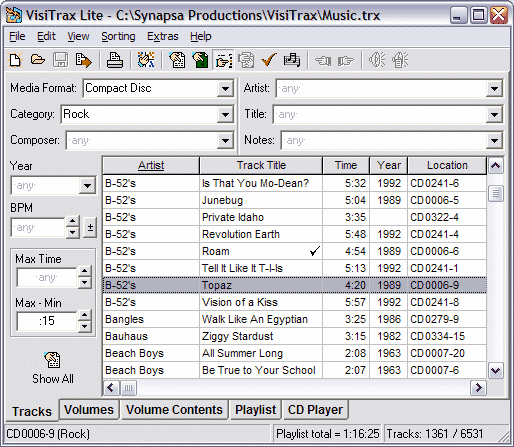
Task: Increase BPM with the up spinner
Action: pyautogui.click(x=73, y=221)
